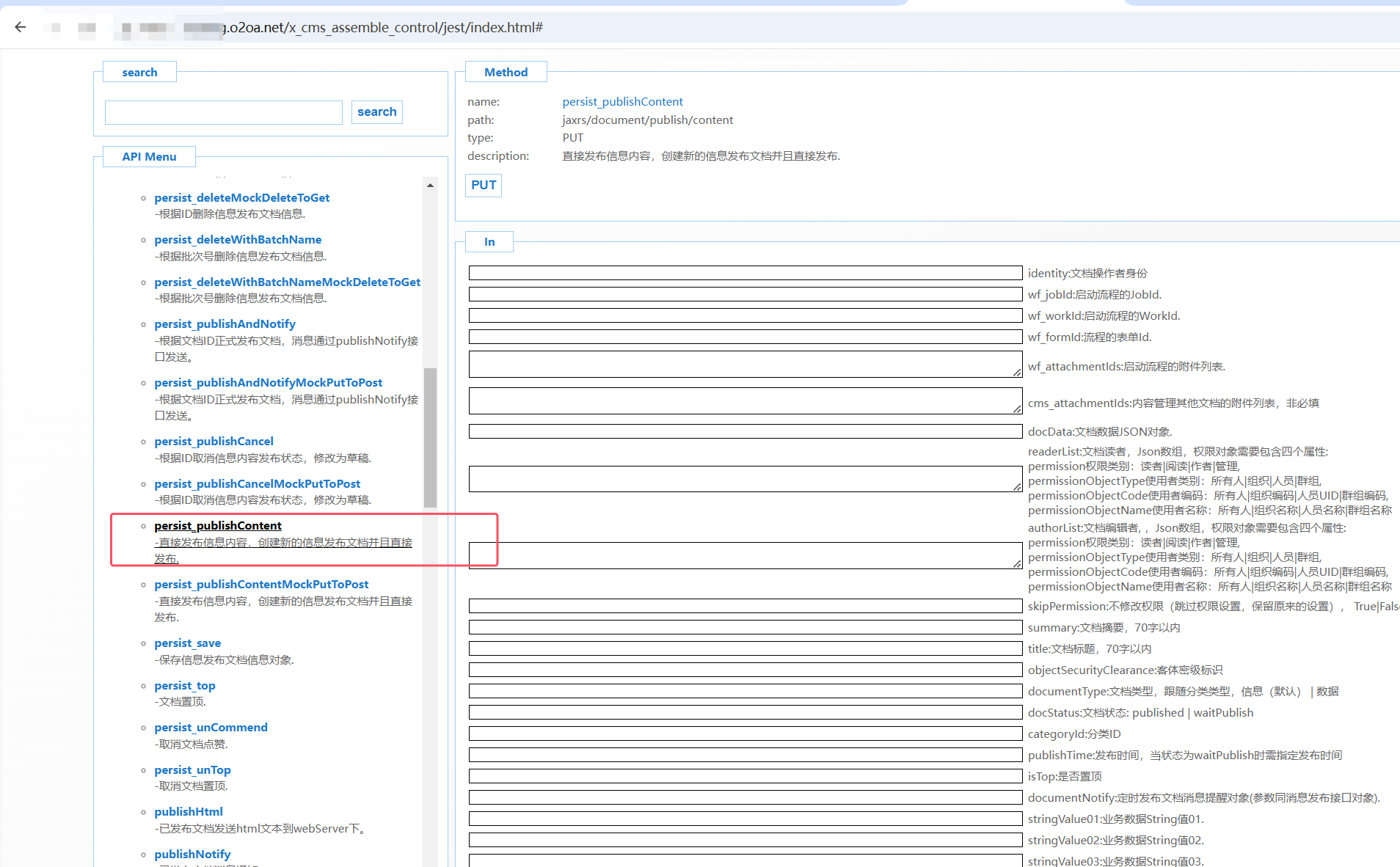Open persist_deleteWithBatchName API entry
The width and height of the screenshot is (1400, 867).
pyautogui.click(x=238, y=240)
